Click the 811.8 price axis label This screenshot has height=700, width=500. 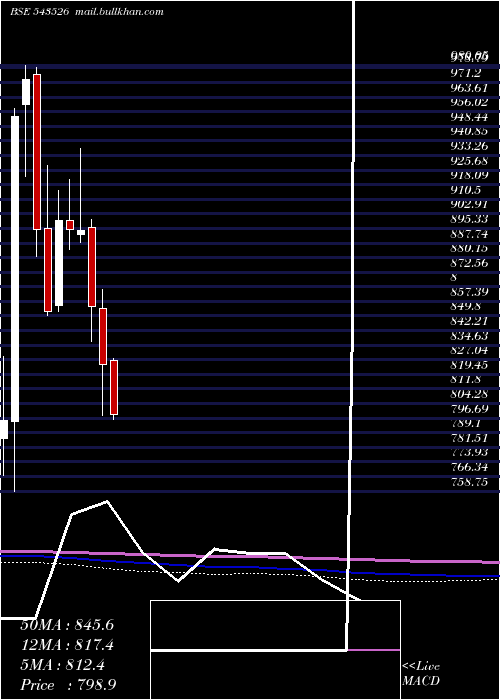tap(466, 379)
